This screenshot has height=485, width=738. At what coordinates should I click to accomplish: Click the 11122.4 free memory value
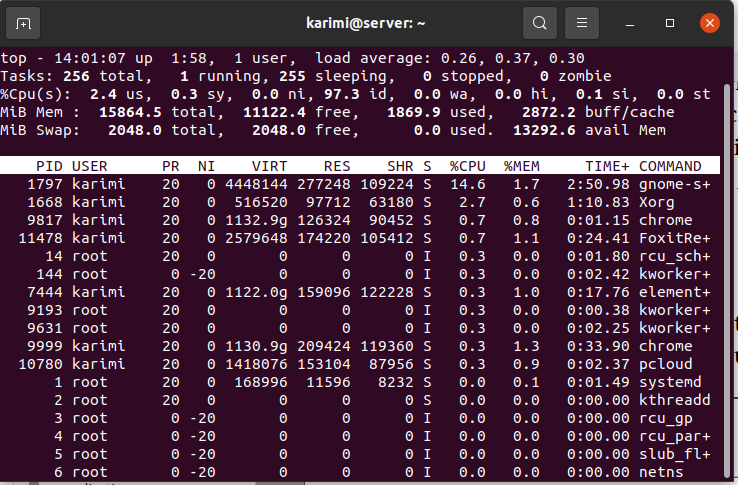click(274, 112)
